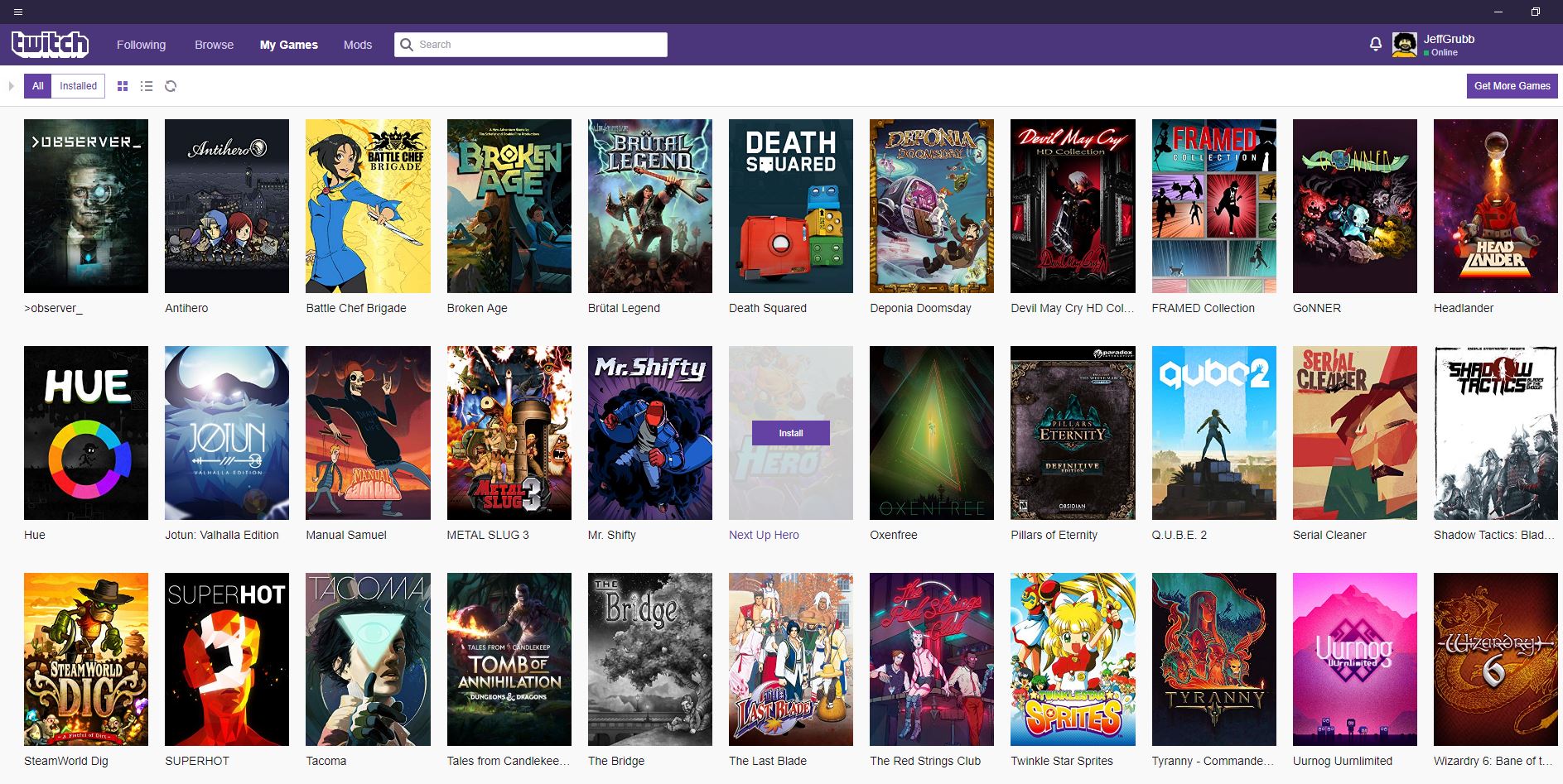Select Jotun: Valhalla Edition cover
The width and height of the screenshot is (1563, 784).
tap(227, 433)
